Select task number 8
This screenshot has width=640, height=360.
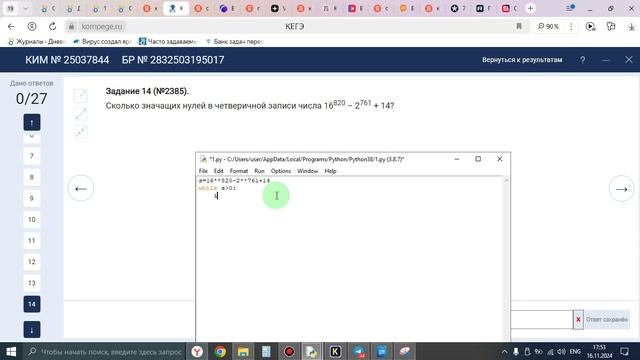(32, 177)
